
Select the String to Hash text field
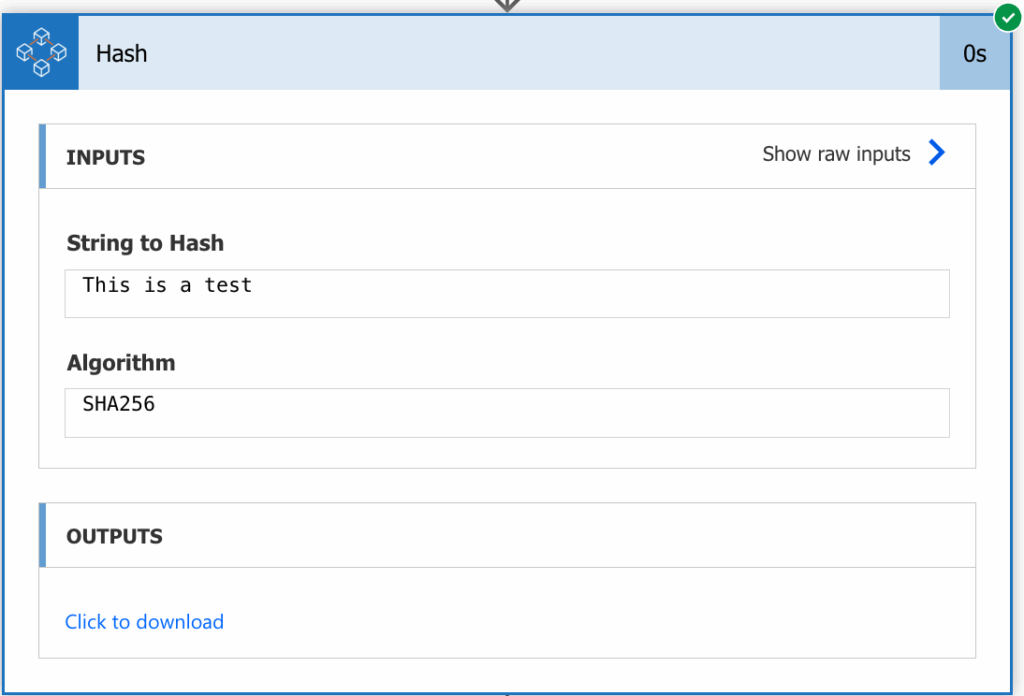[507, 293]
